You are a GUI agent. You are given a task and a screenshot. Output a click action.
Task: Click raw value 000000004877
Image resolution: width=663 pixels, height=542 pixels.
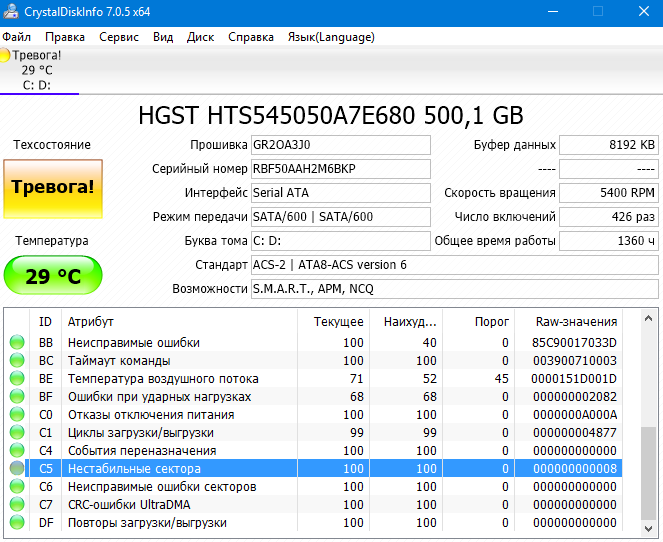point(575,433)
